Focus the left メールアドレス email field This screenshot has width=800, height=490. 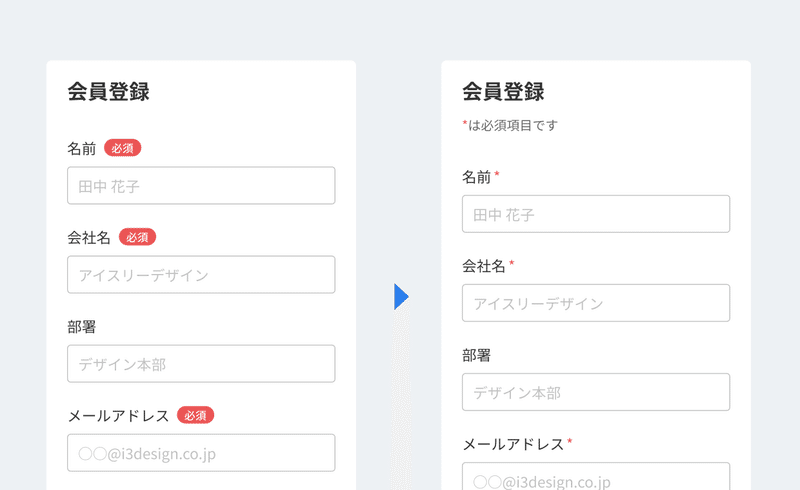point(201,453)
